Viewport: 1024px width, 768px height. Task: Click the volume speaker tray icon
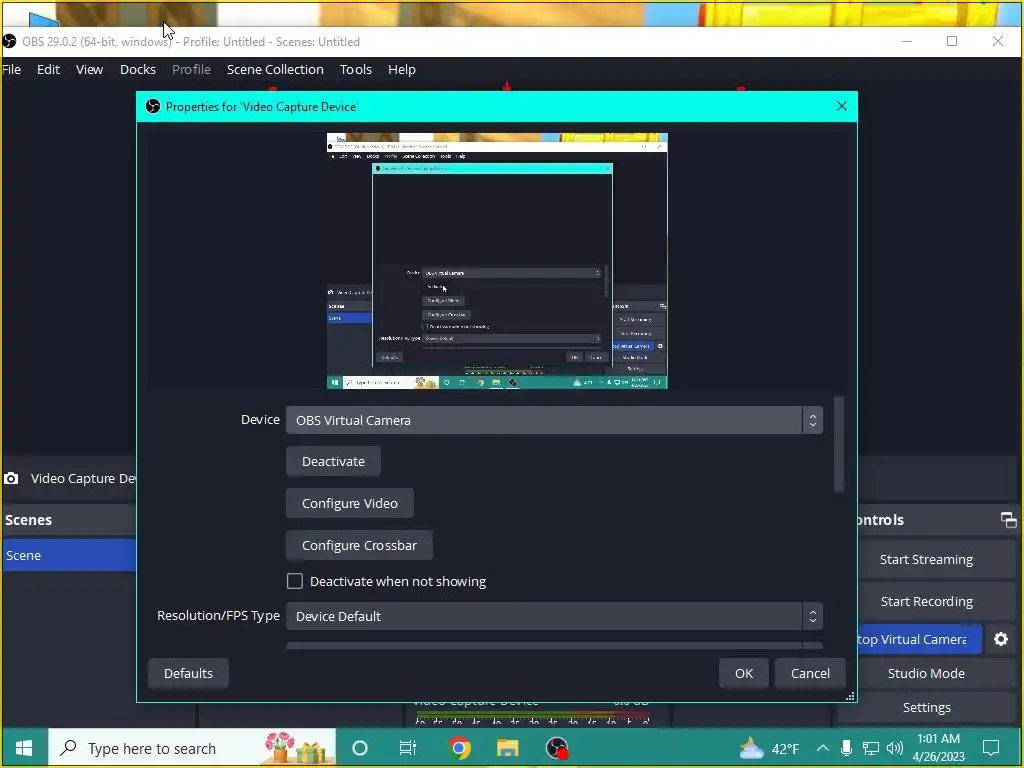click(x=895, y=748)
